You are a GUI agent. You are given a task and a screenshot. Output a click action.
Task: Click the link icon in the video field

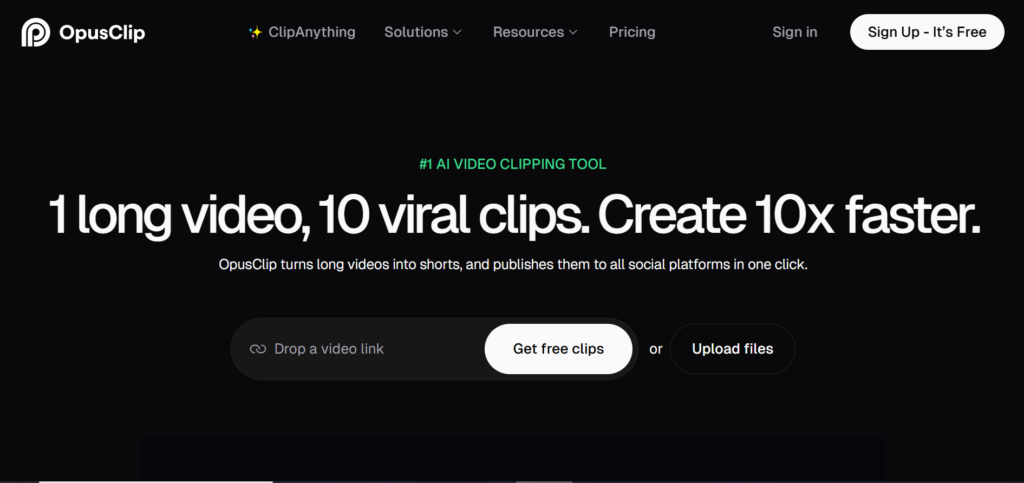[258, 349]
